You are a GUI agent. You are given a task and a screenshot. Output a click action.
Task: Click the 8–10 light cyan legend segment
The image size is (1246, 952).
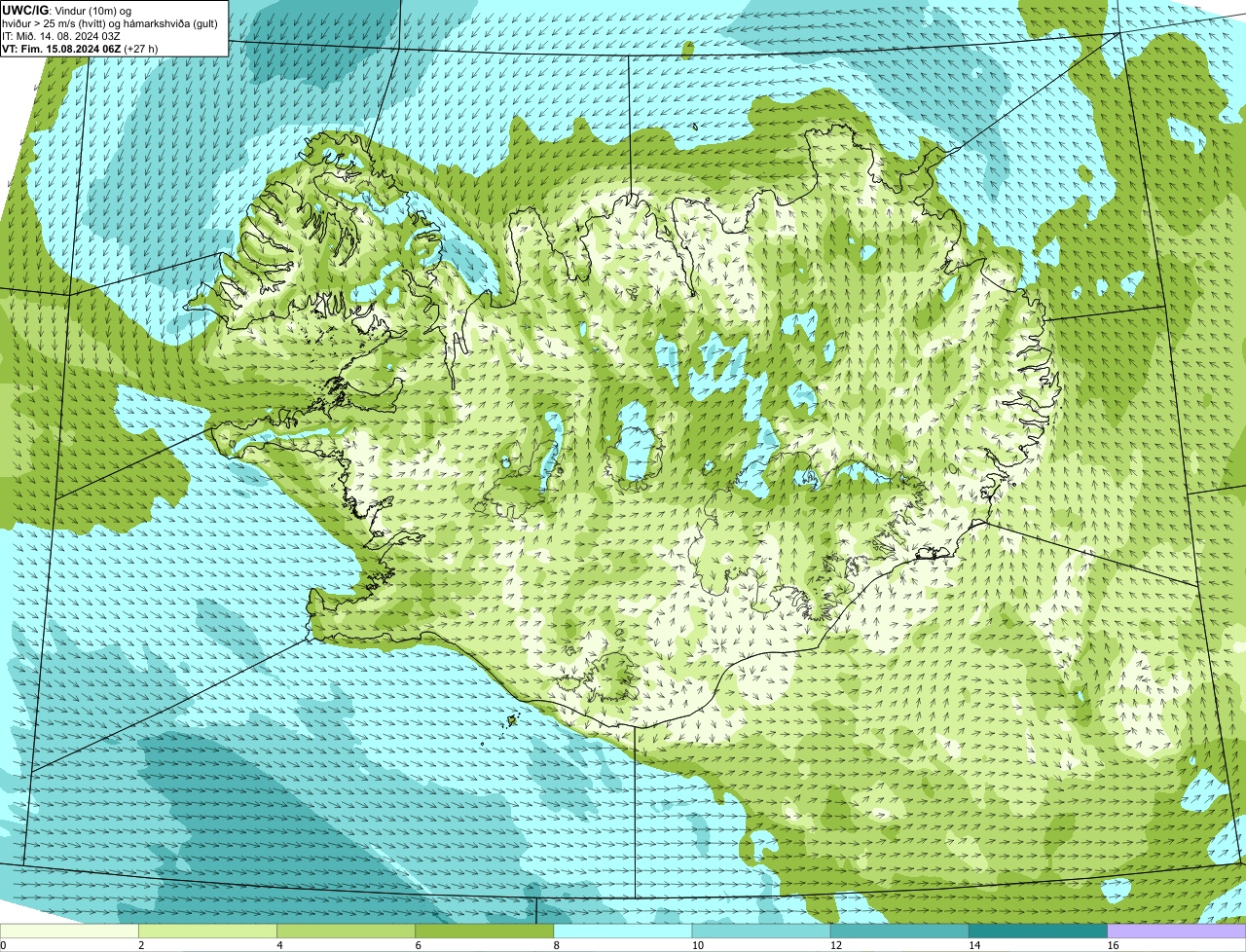pyautogui.click(x=623, y=931)
